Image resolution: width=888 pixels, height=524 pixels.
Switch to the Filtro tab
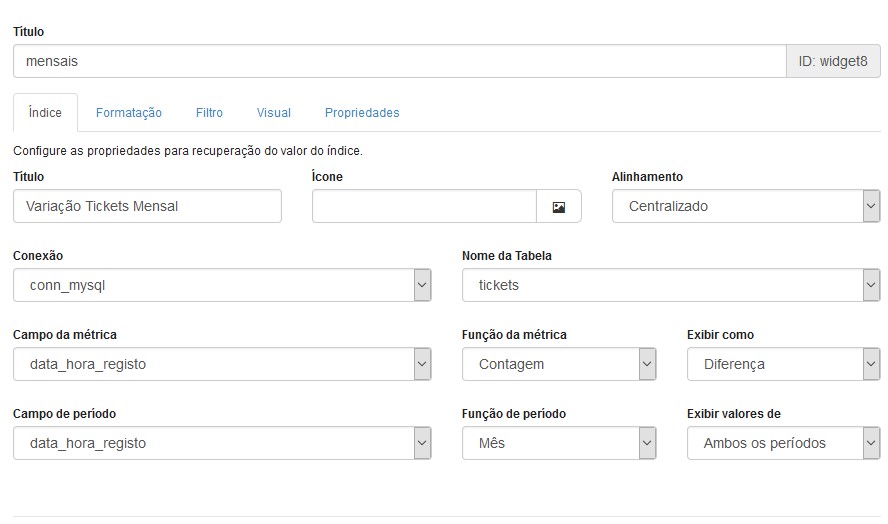point(209,113)
